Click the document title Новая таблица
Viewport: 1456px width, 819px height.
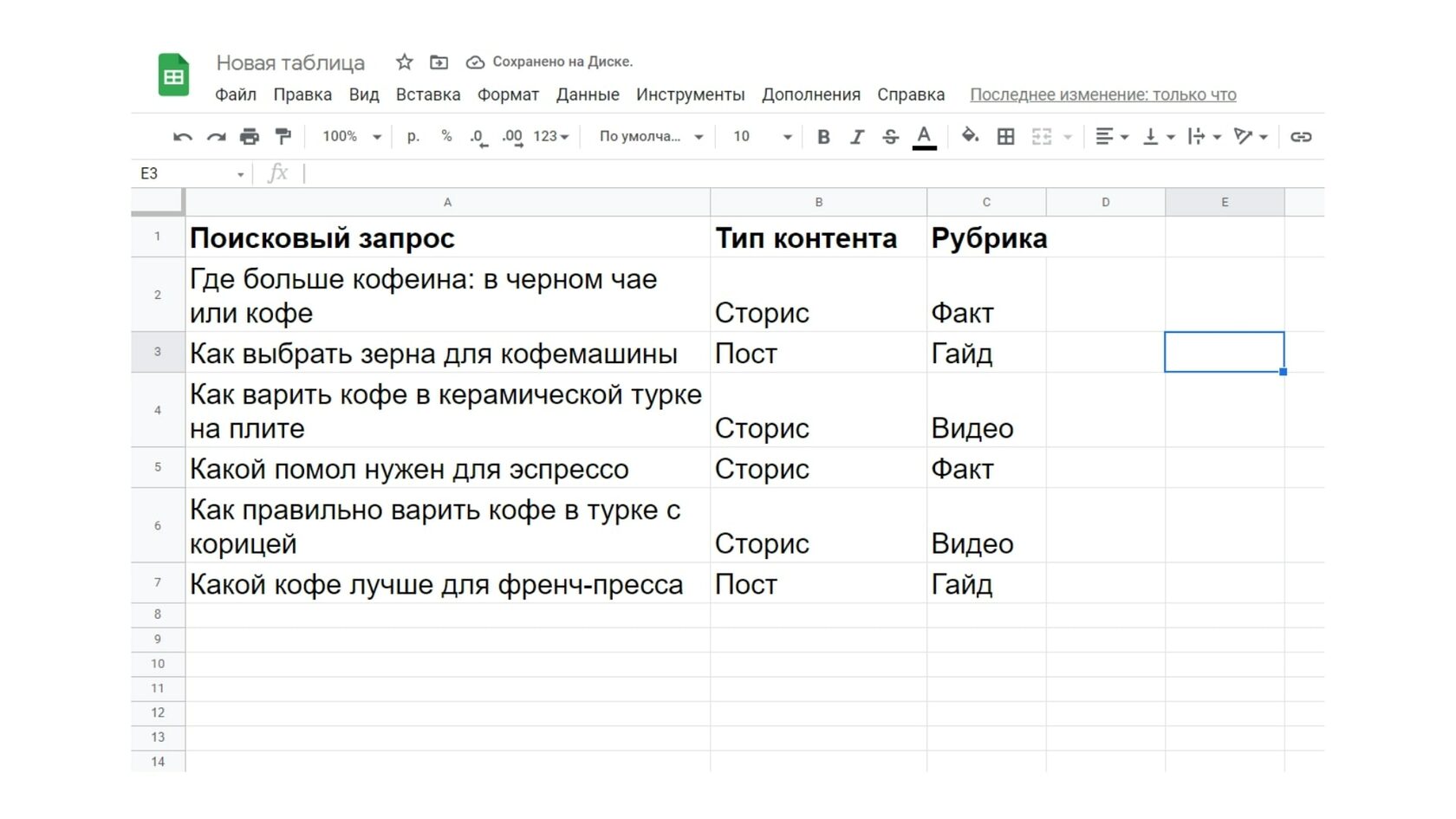290,62
